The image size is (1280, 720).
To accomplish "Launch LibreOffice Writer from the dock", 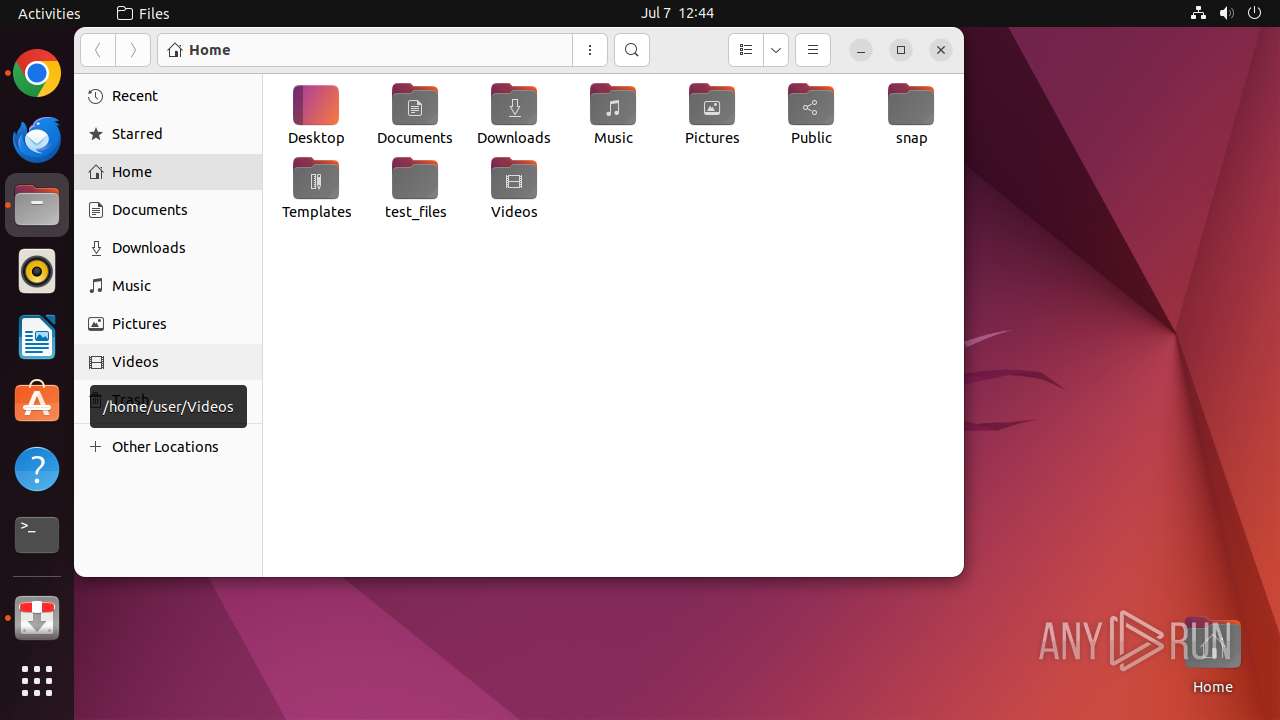I will (37, 337).
